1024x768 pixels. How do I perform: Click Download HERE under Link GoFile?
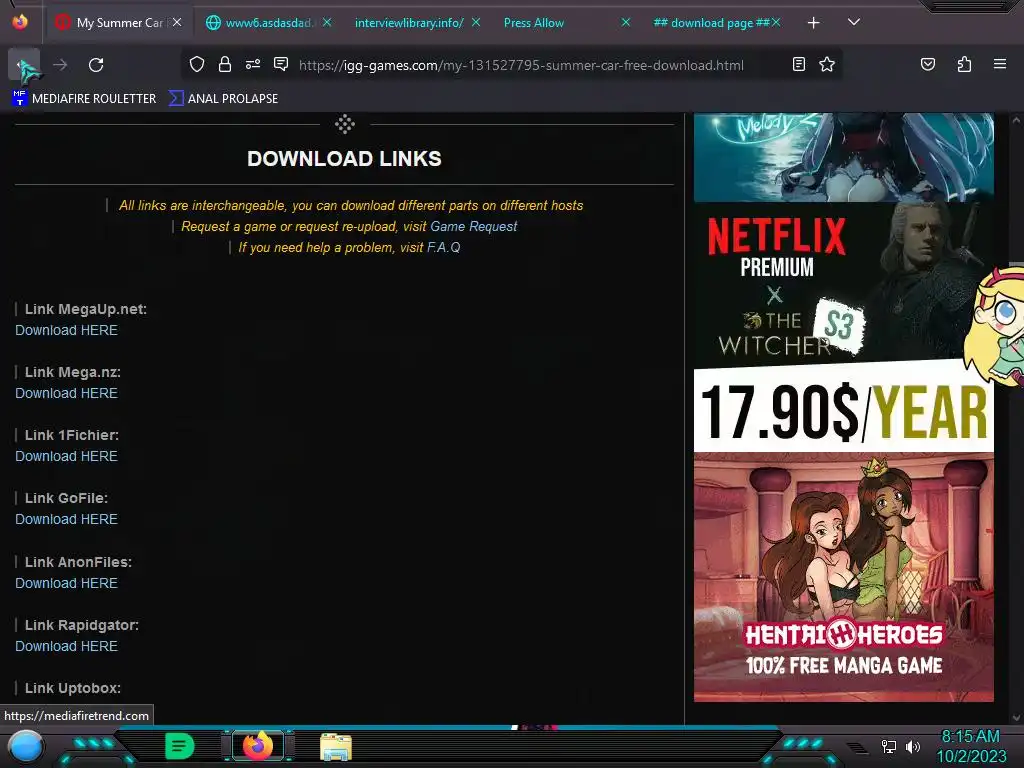(x=67, y=519)
